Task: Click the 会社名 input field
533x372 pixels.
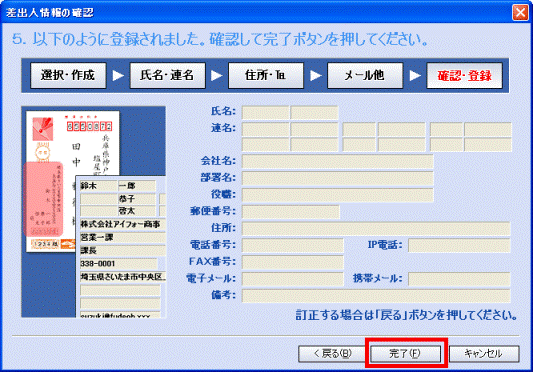Action: click(x=338, y=161)
